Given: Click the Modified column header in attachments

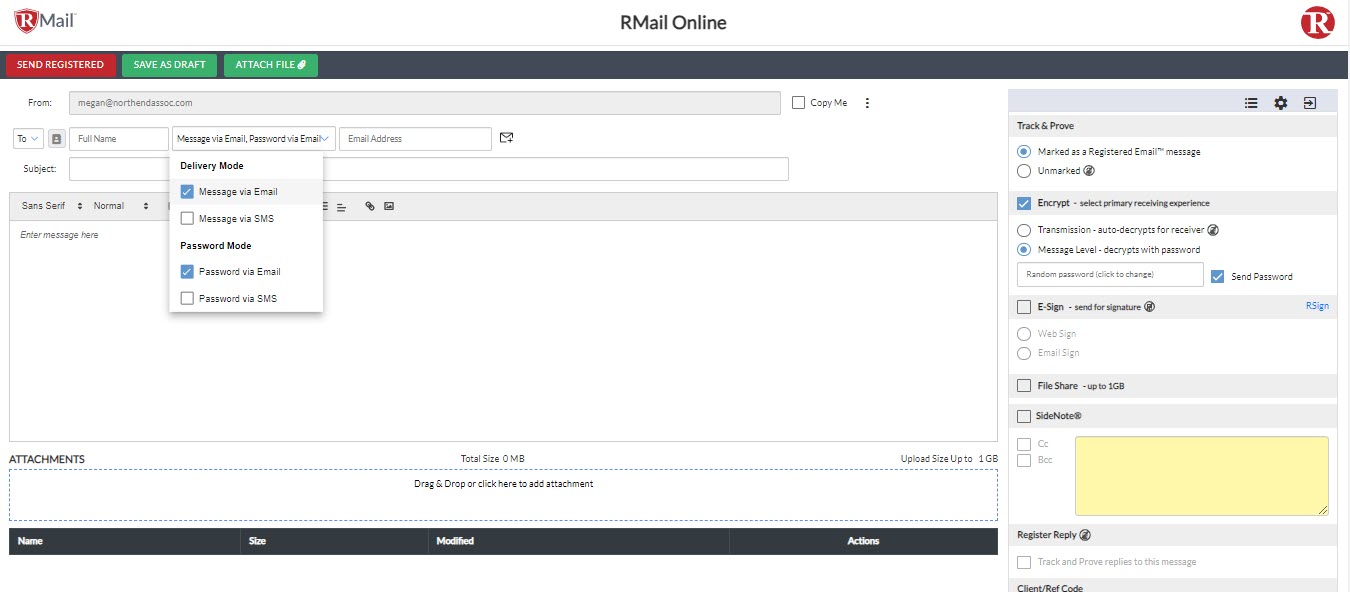Looking at the screenshot, I should tap(578, 541).
